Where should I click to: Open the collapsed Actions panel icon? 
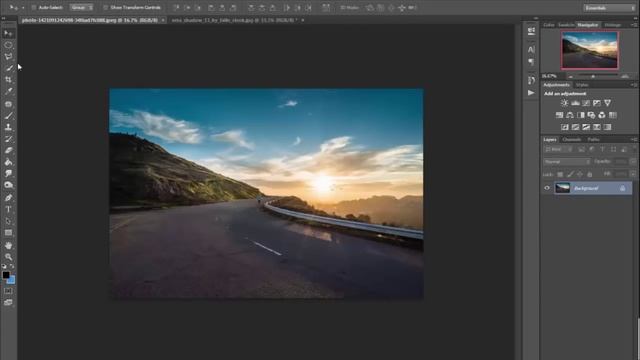click(x=531, y=93)
